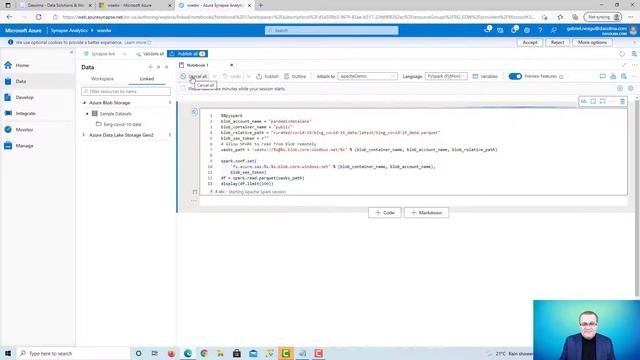Collapse the Sample Datasets node
The image size is (640, 360).
[x=87, y=114]
